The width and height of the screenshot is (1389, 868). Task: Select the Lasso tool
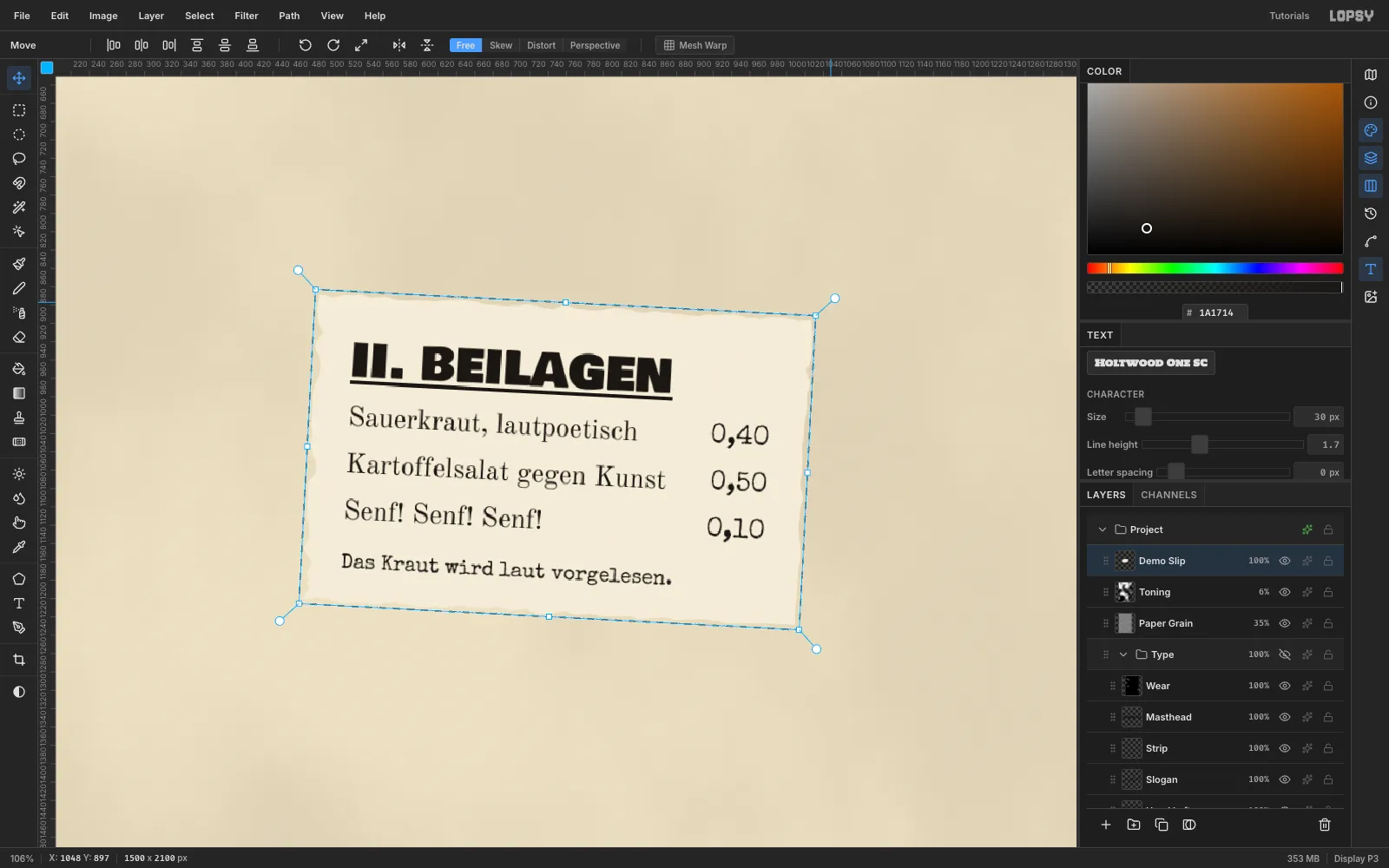tap(19, 159)
